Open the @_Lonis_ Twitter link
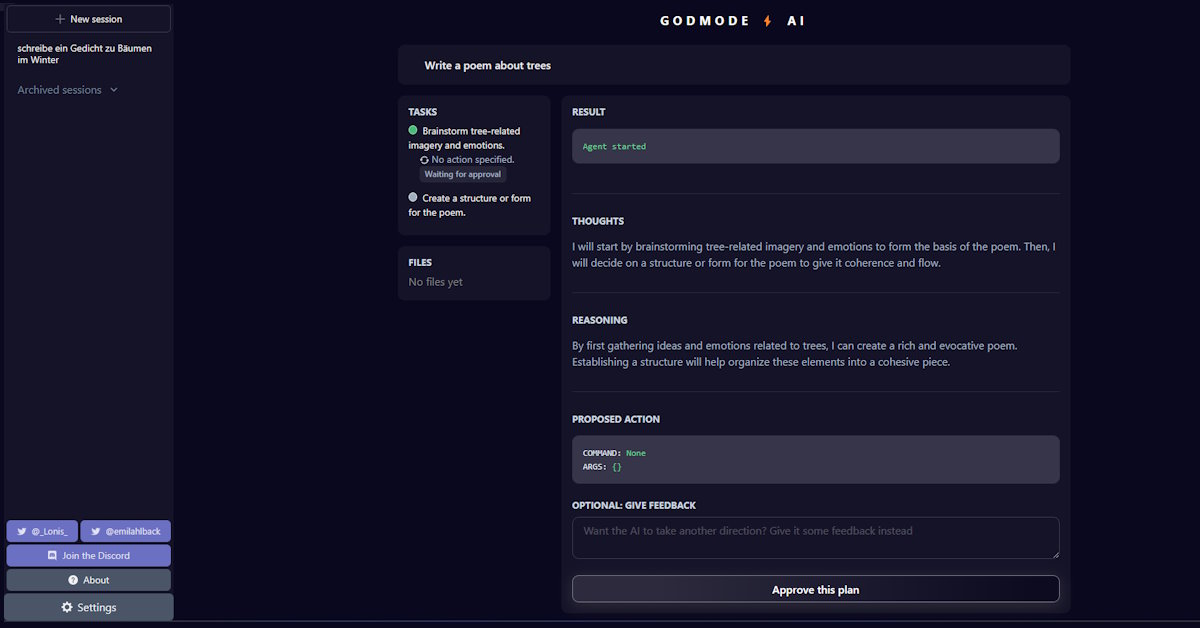 point(42,531)
